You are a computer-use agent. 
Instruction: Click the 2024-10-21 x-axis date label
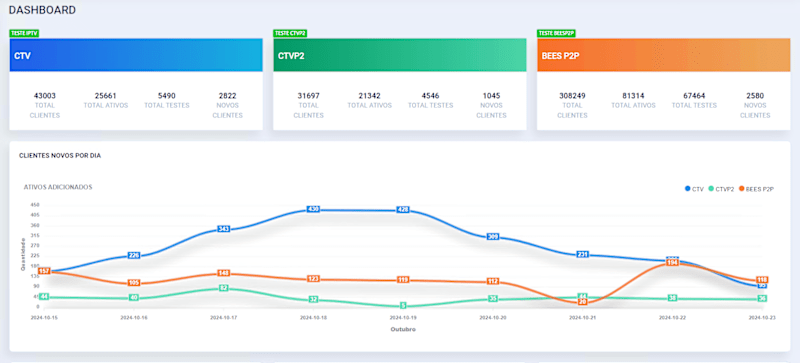click(x=583, y=317)
